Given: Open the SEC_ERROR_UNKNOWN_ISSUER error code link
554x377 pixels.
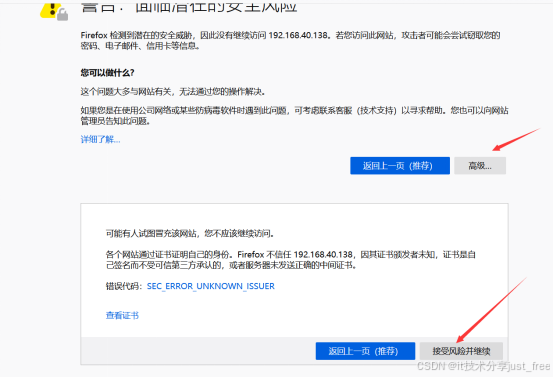Looking at the screenshot, I should (211, 286).
